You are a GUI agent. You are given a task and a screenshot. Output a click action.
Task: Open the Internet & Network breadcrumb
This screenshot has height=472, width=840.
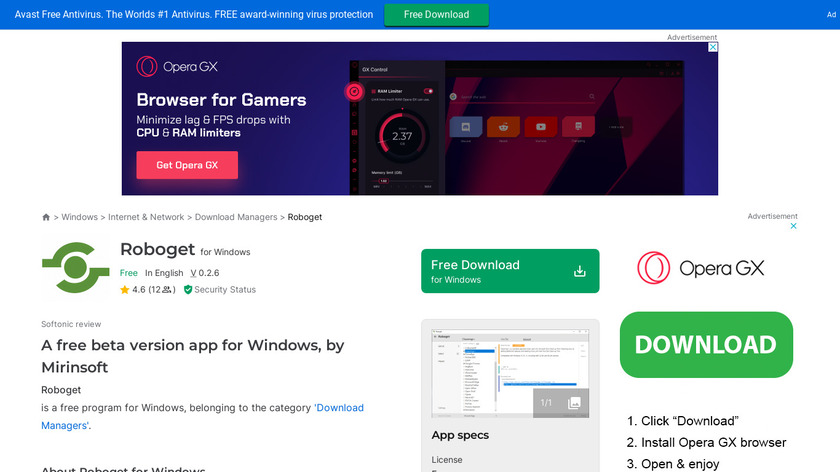click(146, 217)
